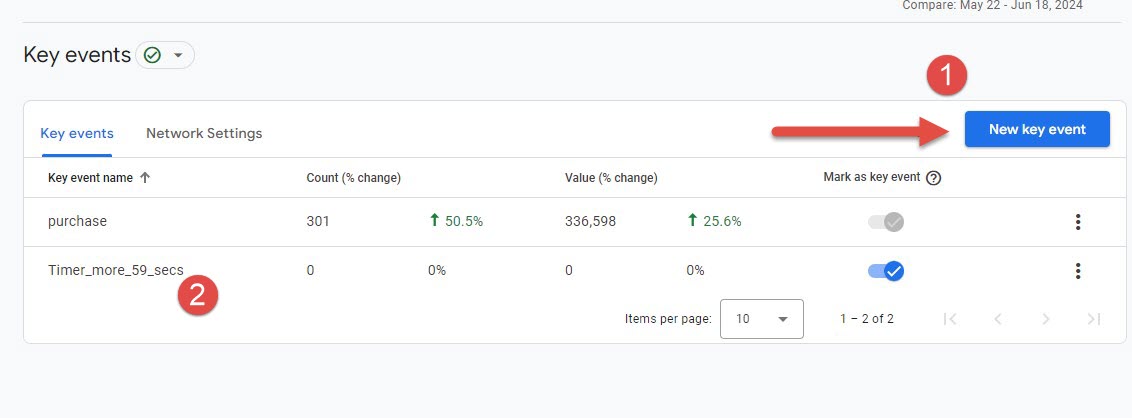Go to first page of results
The image size is (1132, 418).
(950, 319)
